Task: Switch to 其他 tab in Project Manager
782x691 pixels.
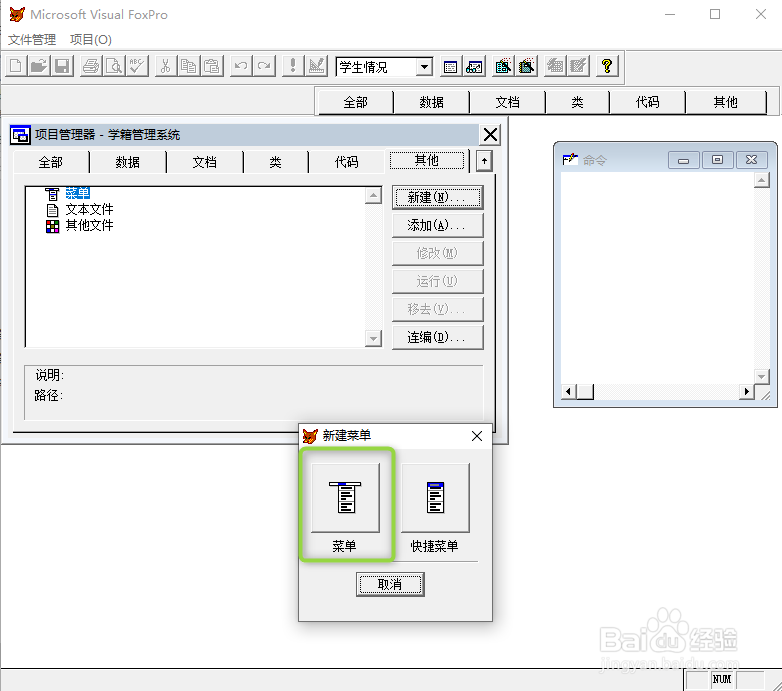Action: (426, 160)
